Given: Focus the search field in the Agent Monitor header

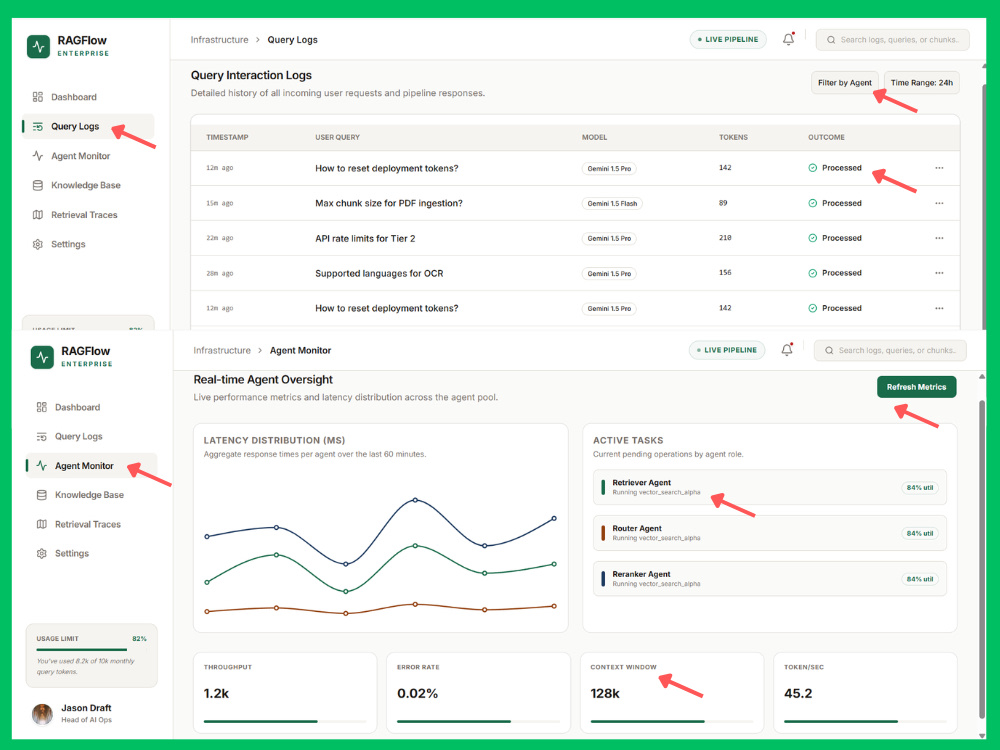Looking at the screenshot, I should point(890,350).
